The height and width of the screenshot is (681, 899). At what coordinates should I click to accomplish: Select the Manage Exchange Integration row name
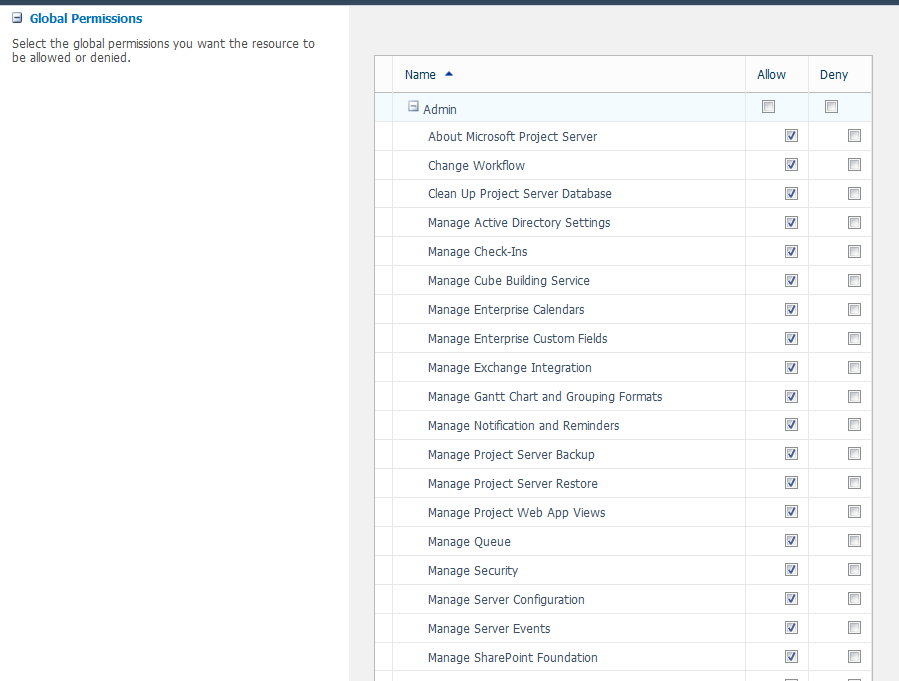click(509, 368)
